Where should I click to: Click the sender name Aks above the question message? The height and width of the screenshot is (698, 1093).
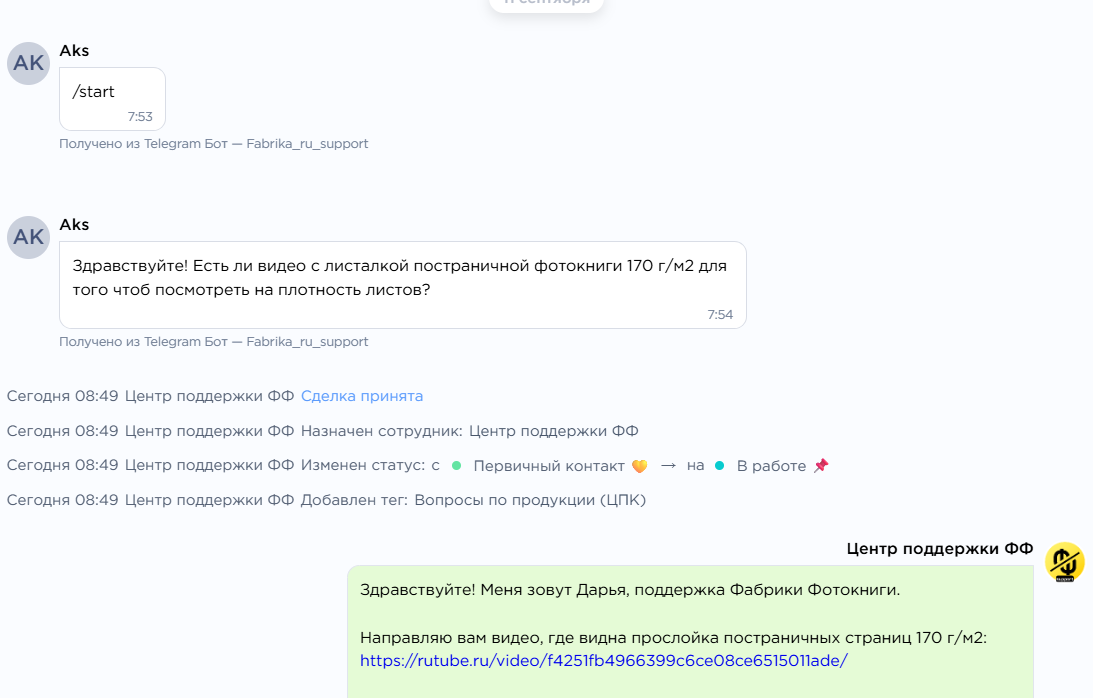[74, 225]
